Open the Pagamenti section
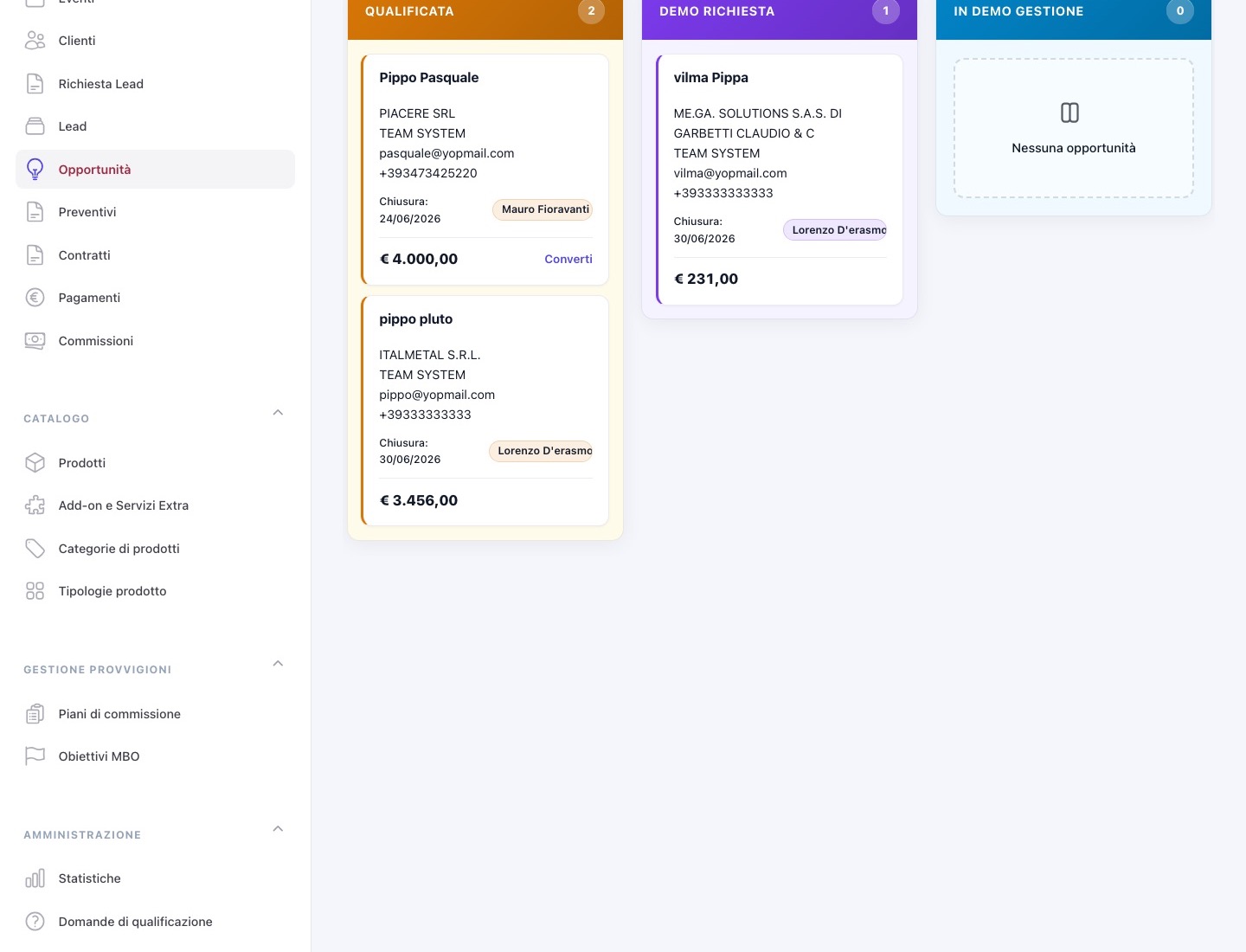The height and width of the screenshot is (952, 1246). point(156,298)
